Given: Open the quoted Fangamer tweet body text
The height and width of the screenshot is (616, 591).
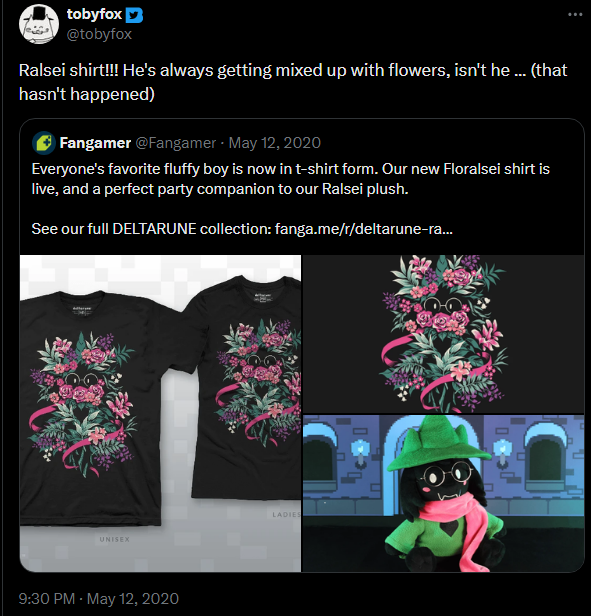Looking at the screenshot, I should (291, 199).
